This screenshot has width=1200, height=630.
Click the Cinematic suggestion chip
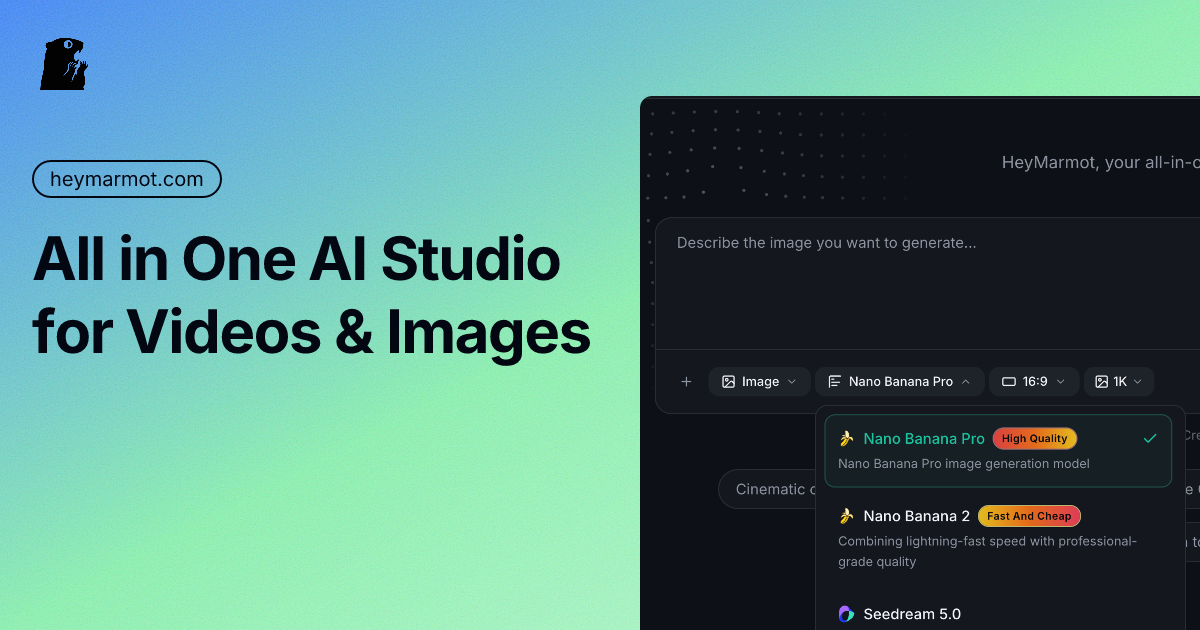tap(768, 489)
